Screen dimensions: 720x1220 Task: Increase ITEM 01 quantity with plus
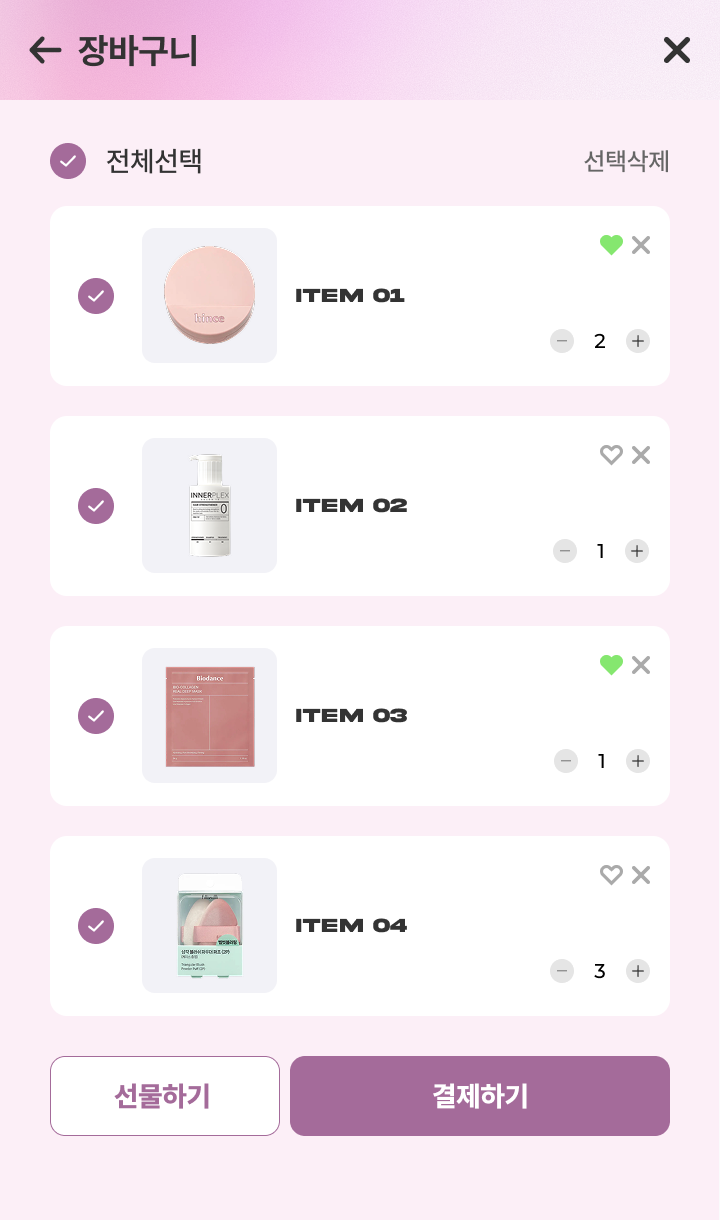[x=638, y=341]
